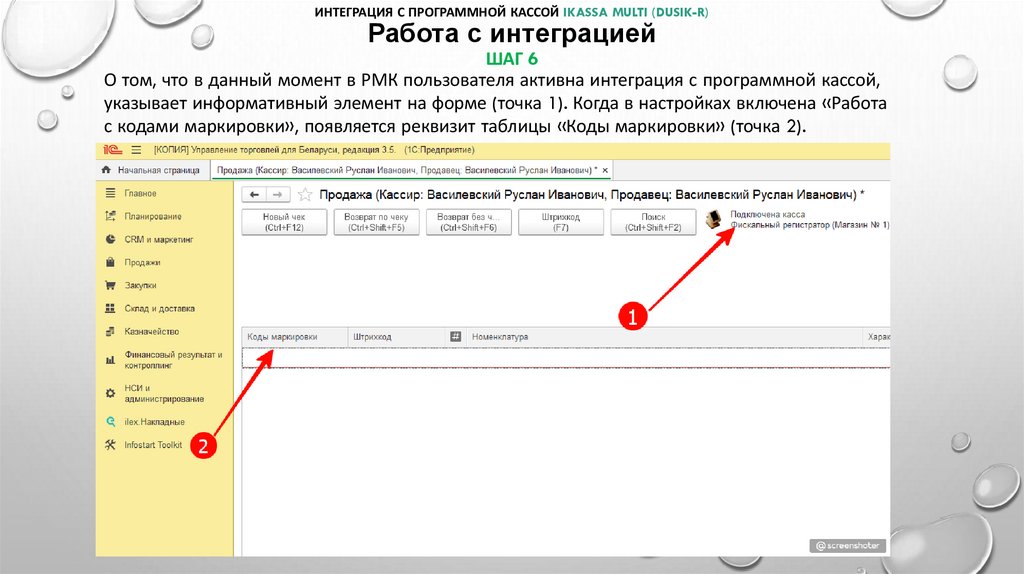Screen dimensions: 1024x574
Task: Open НСИ и администрирование section
Action: coord(164,393)
